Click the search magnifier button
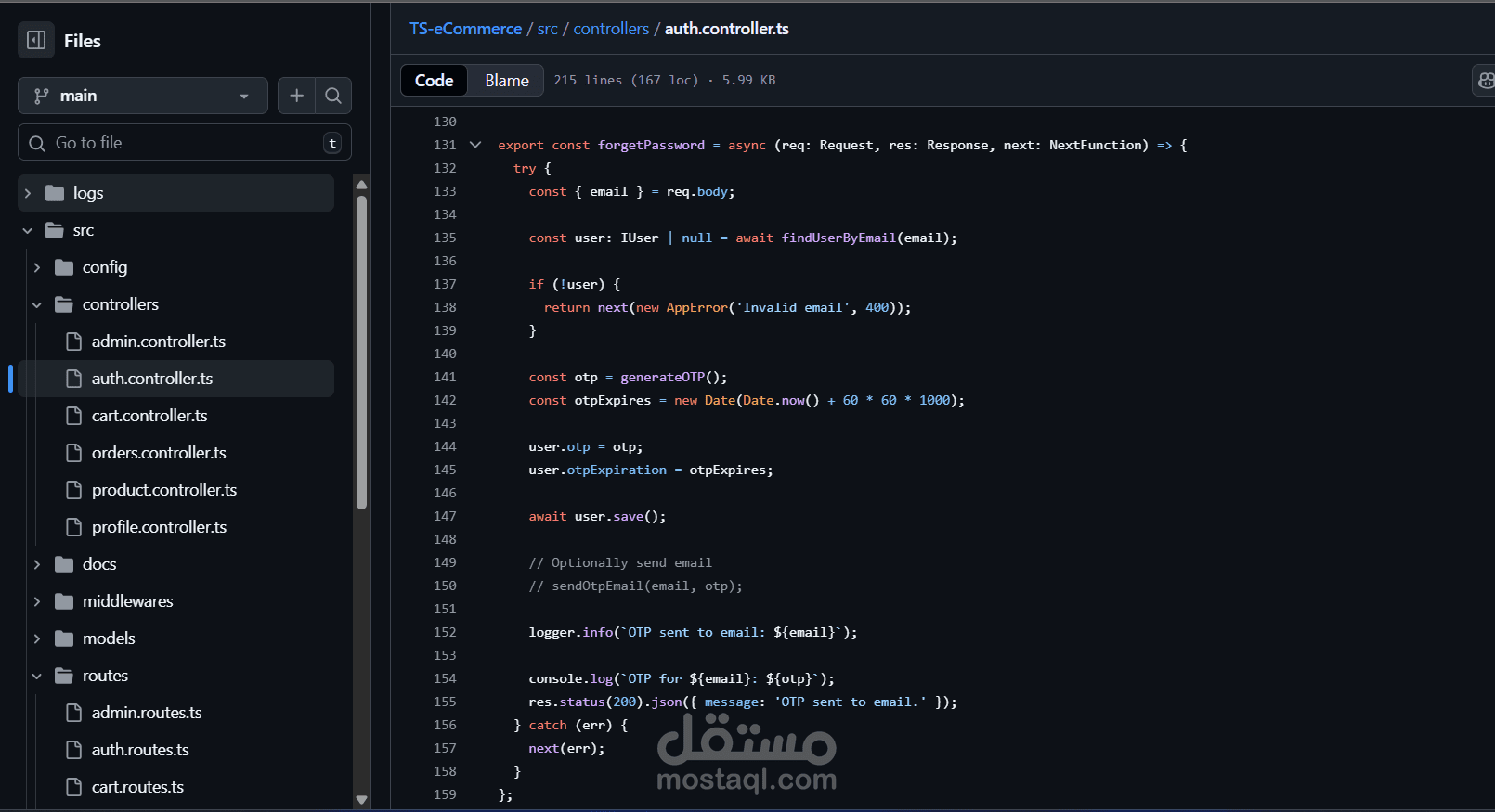Image resolution: width=1495 pixels, height=812 pixels. 333,96
